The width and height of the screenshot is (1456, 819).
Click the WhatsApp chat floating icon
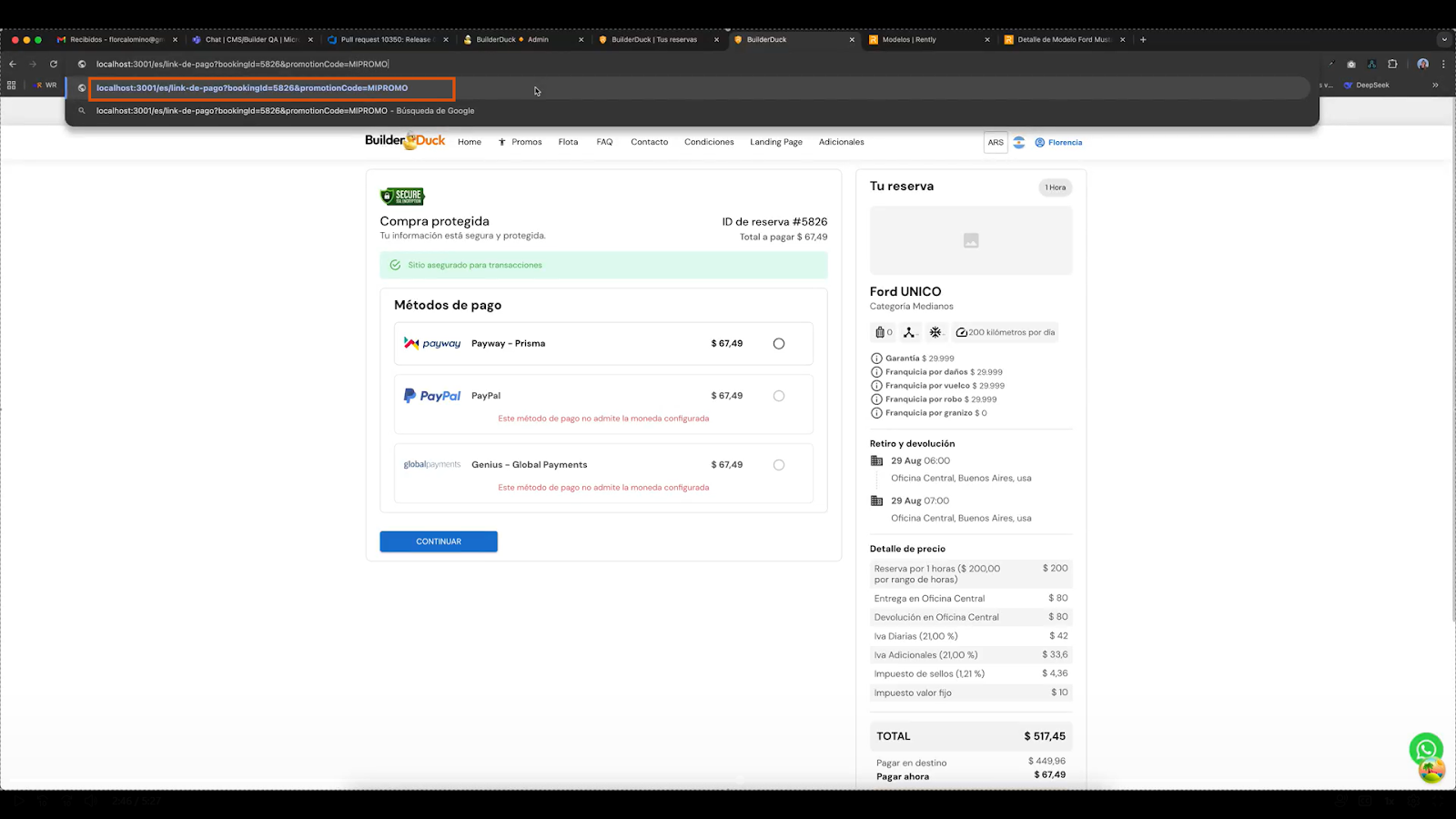pos(1425,749)
